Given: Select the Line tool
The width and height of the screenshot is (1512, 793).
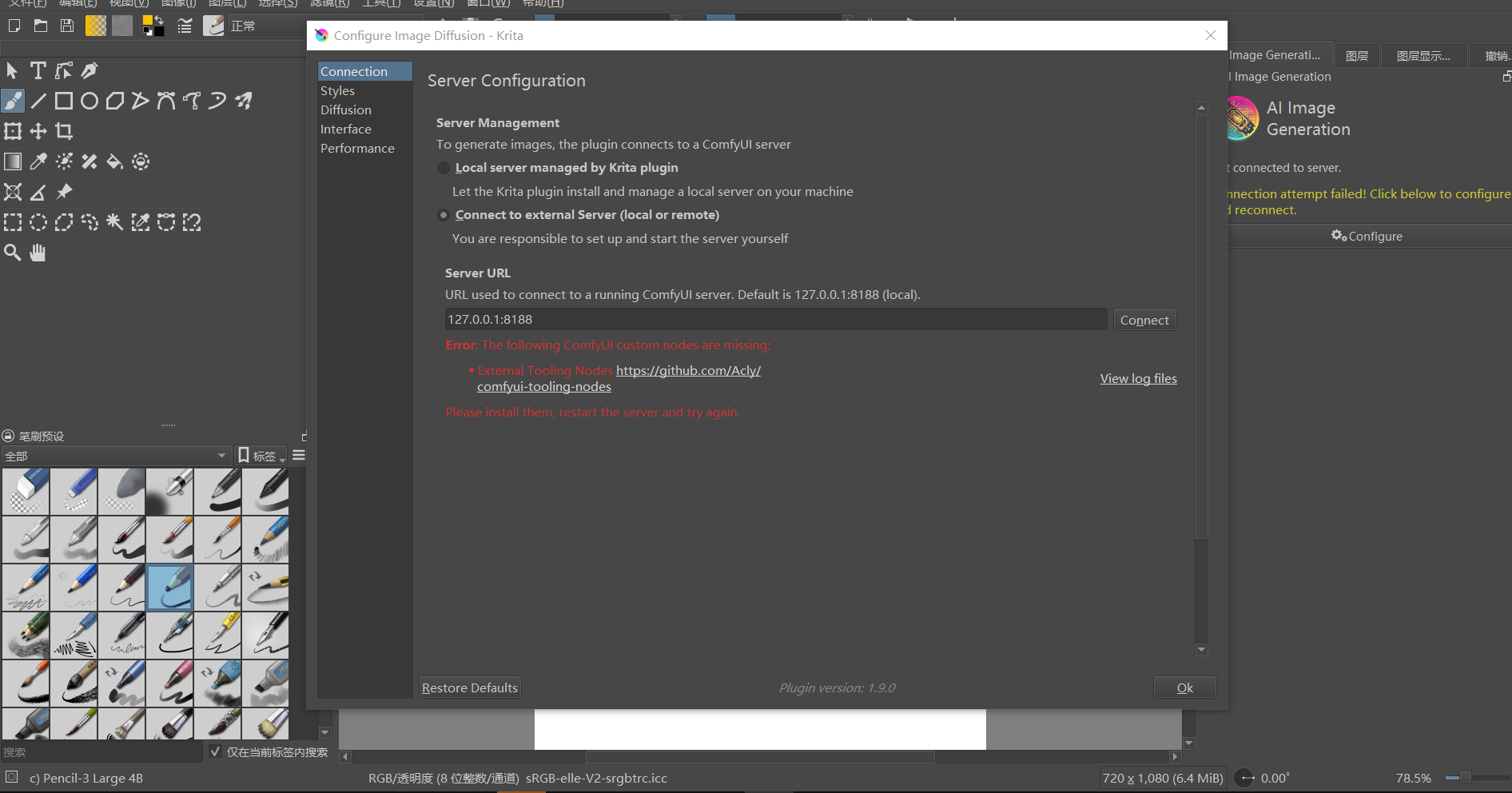Looking at the screenshot, I should point(38,101).
